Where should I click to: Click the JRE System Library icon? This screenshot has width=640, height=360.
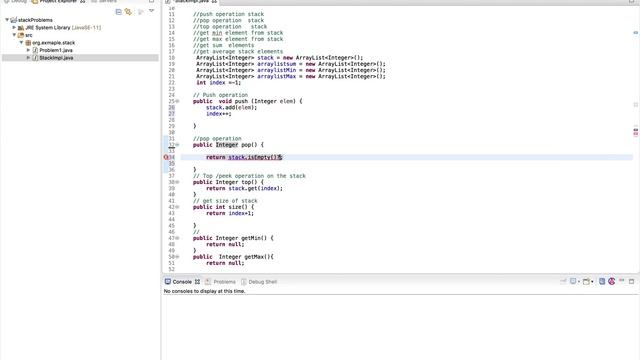(x=21, y=27)
